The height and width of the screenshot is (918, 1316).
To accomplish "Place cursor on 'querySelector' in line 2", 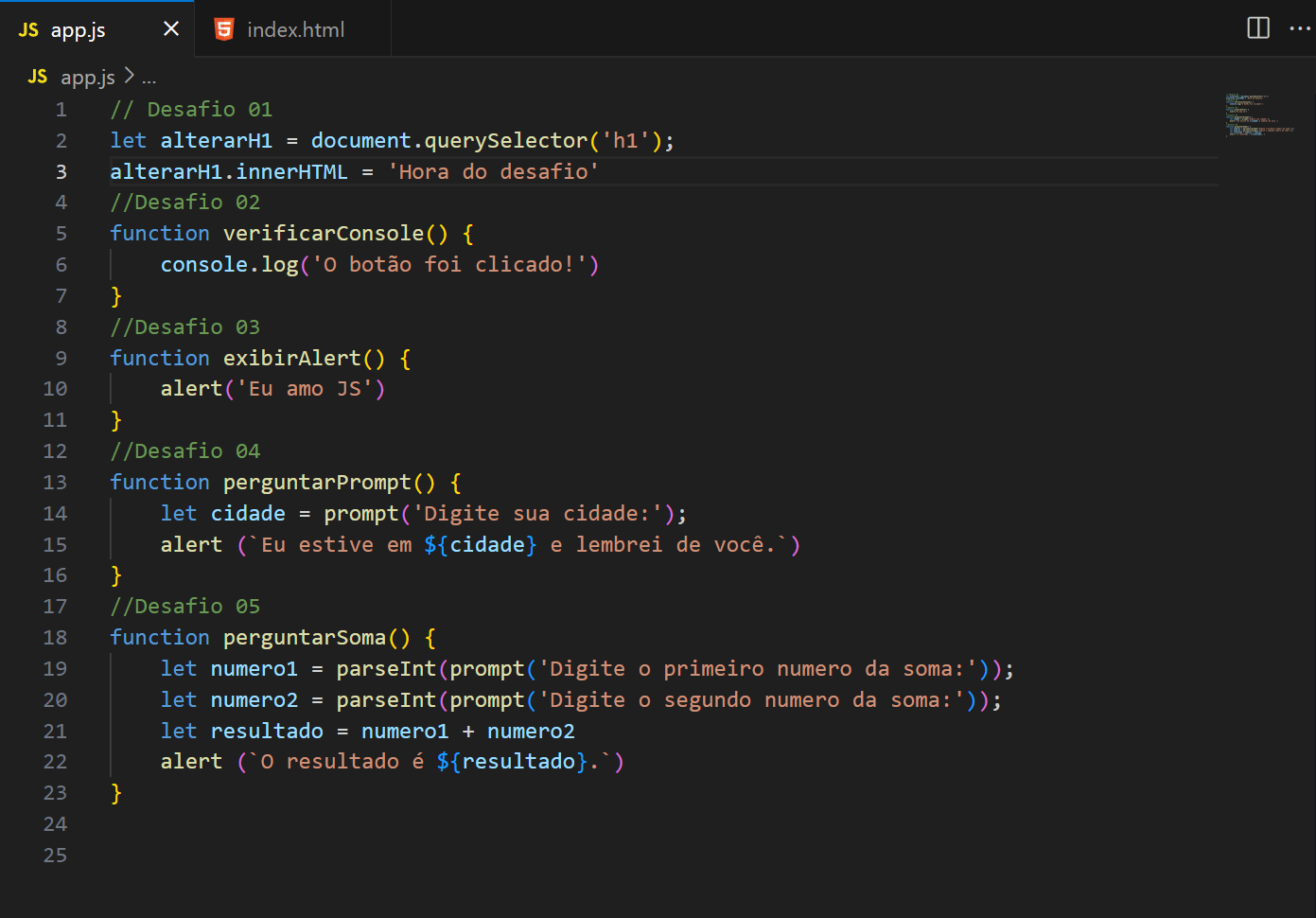I will (505, 141).
